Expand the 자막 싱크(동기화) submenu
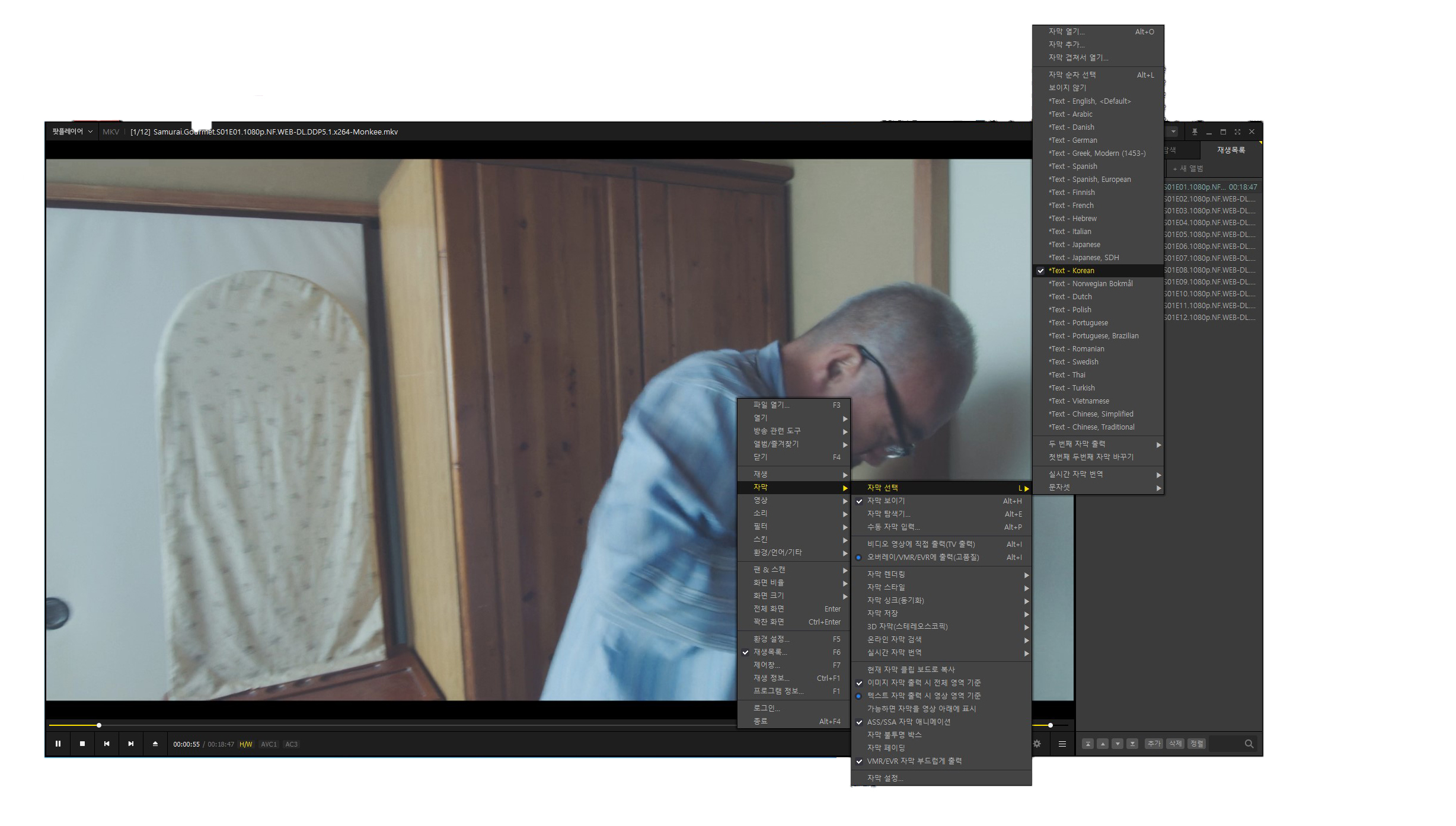Viewport: 1456px width, 826px height. pos(941,601)
